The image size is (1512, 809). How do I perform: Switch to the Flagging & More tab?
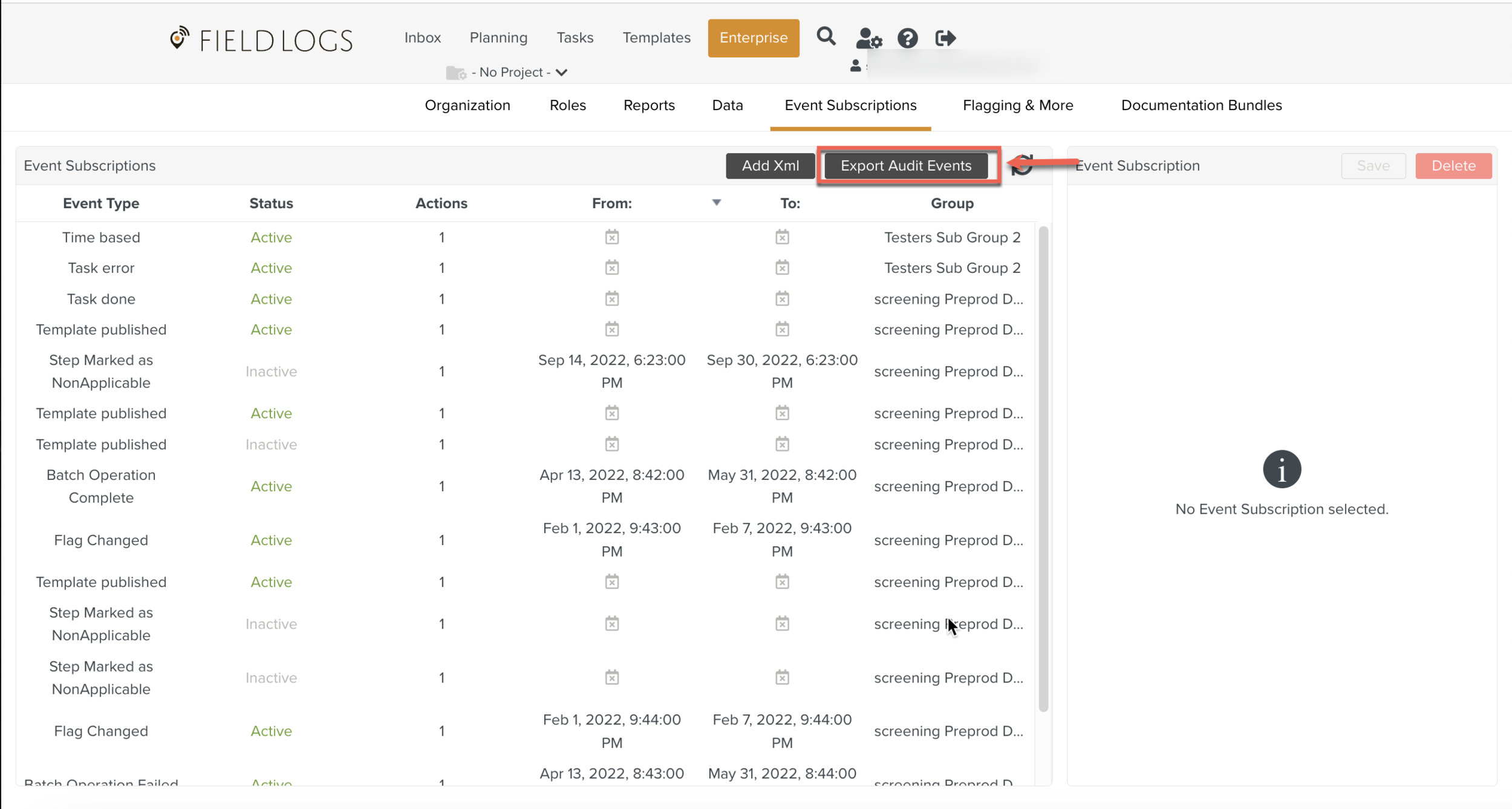pyautogui.click(x=1017, y=105)
